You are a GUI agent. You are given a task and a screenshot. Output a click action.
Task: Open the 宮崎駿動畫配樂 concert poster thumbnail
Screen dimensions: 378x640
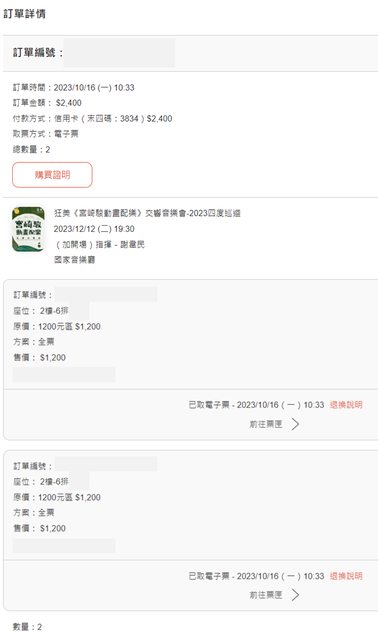[x=28, y=229]
